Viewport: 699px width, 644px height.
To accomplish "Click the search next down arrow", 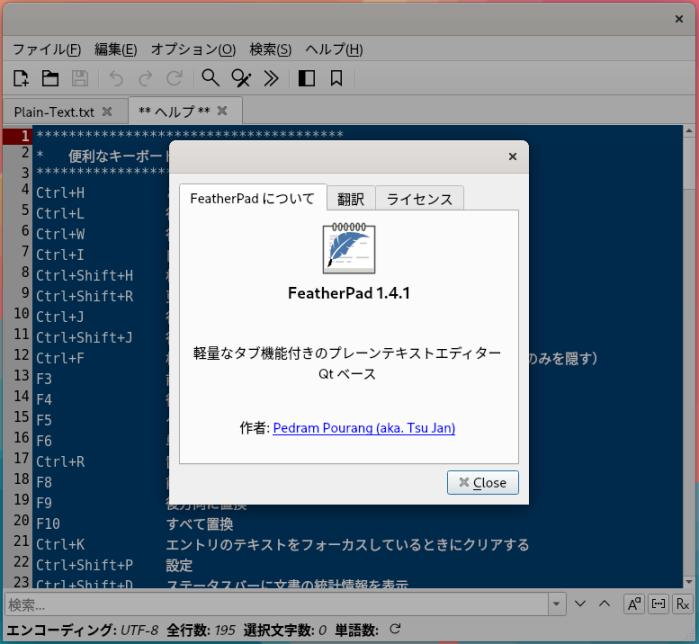I will [580, 604].
